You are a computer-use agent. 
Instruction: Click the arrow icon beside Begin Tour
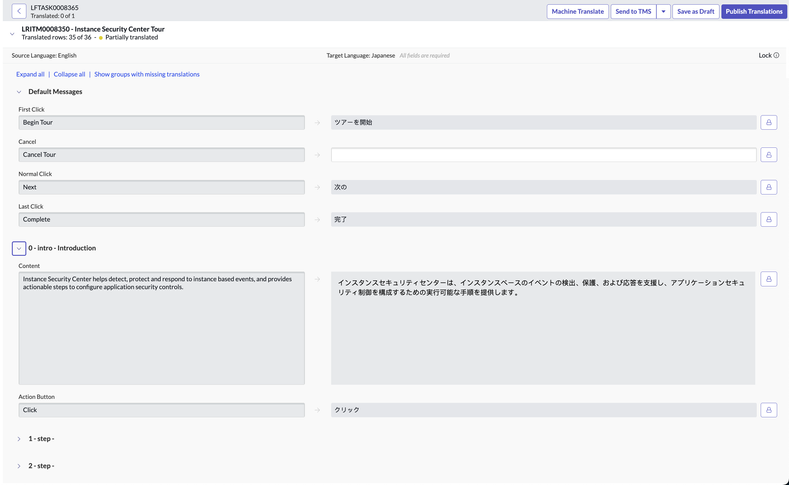318,123
